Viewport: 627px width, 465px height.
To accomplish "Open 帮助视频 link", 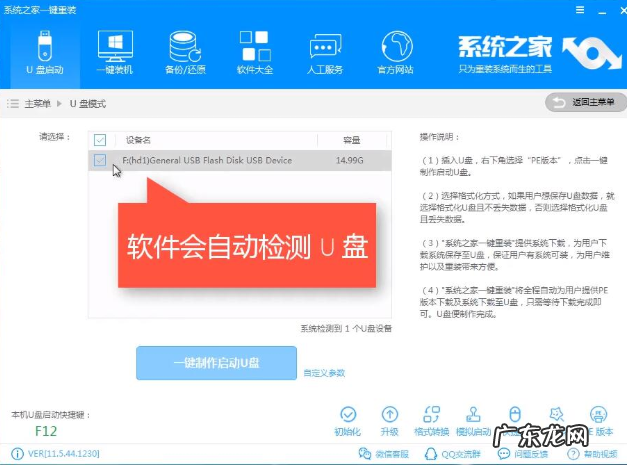I will click(x=592, y=454).
